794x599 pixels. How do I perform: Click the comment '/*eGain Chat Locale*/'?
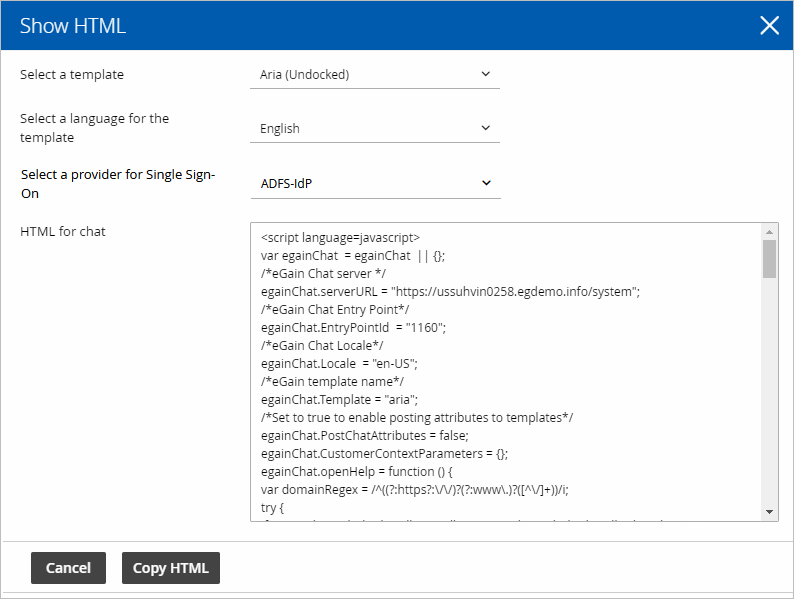tap(322, 345)
